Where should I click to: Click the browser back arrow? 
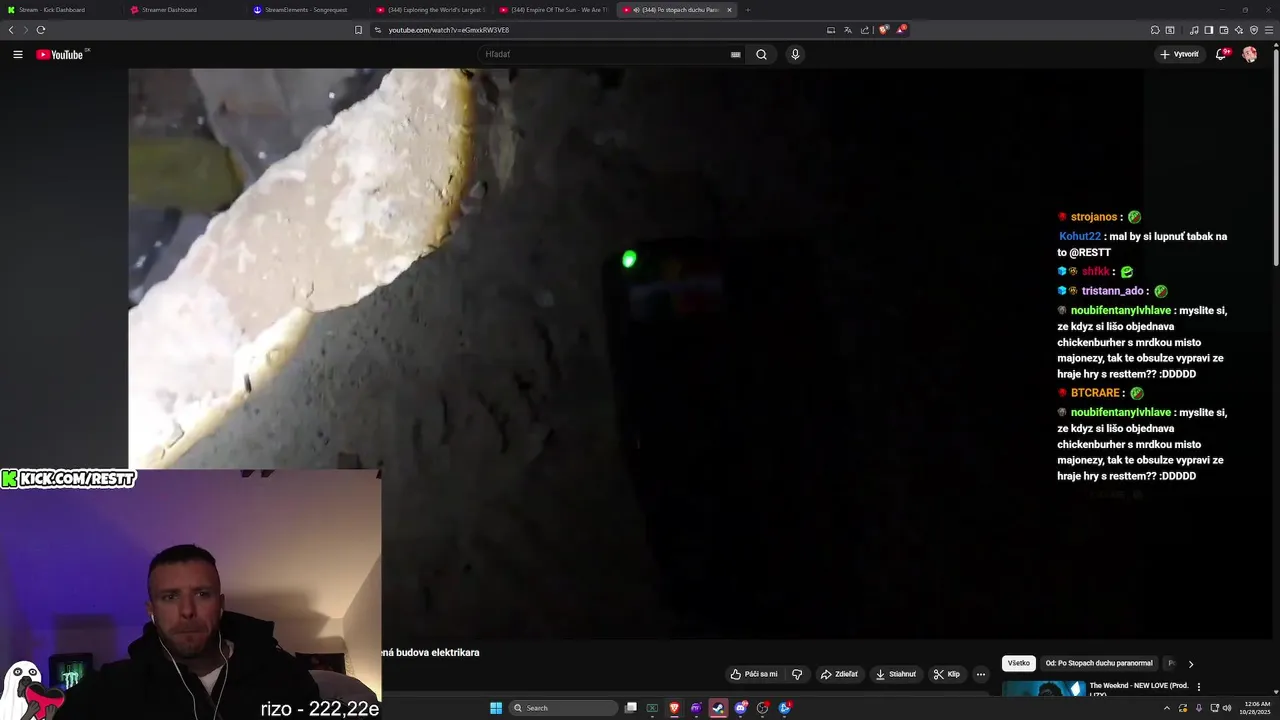11,30
